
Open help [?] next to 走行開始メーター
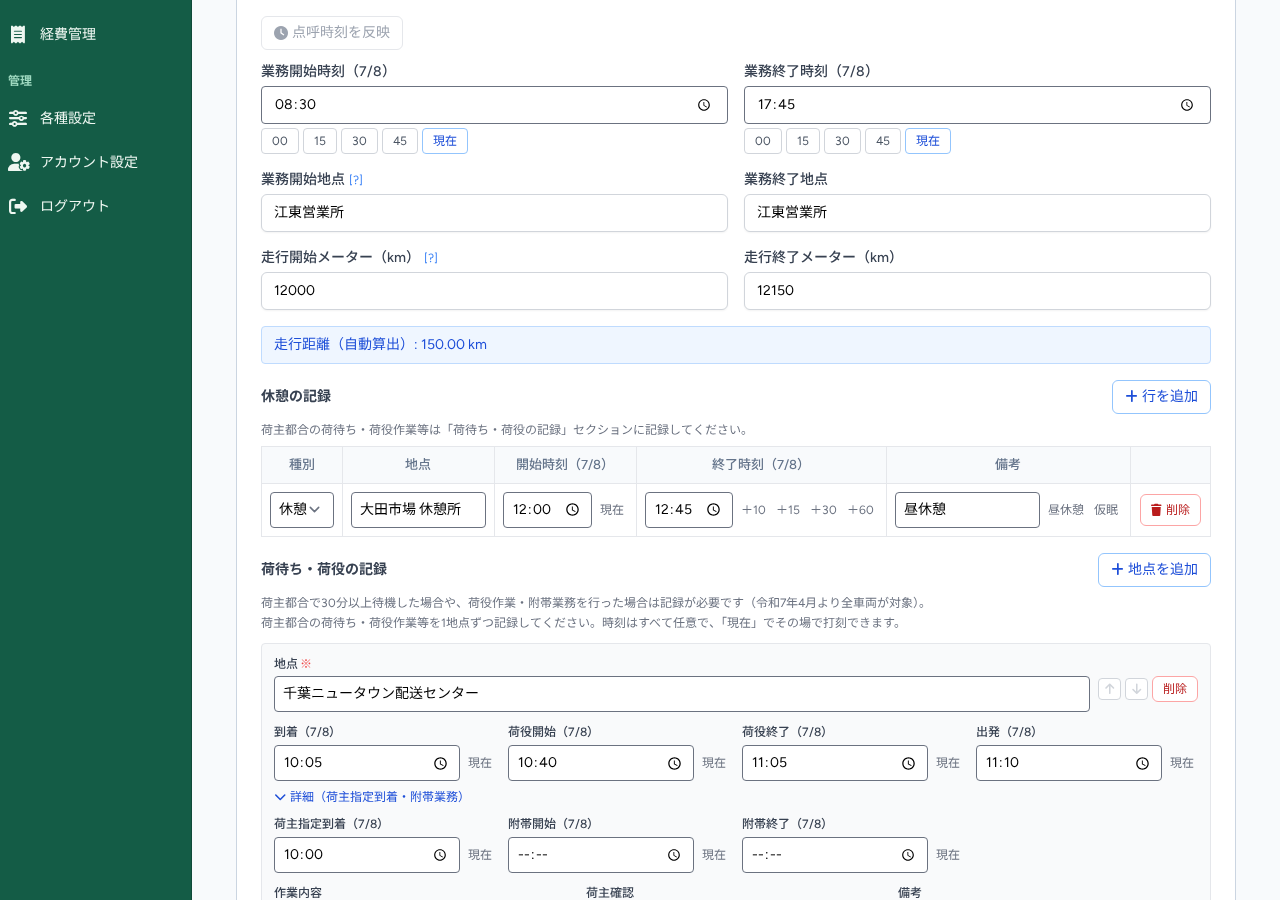pyautogui.click(x=431, y=258)
